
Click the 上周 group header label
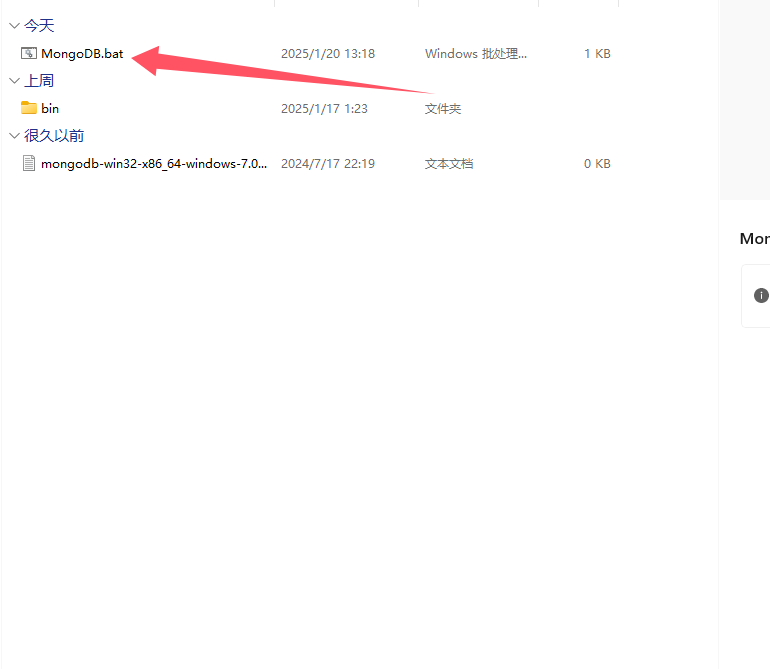39,80
